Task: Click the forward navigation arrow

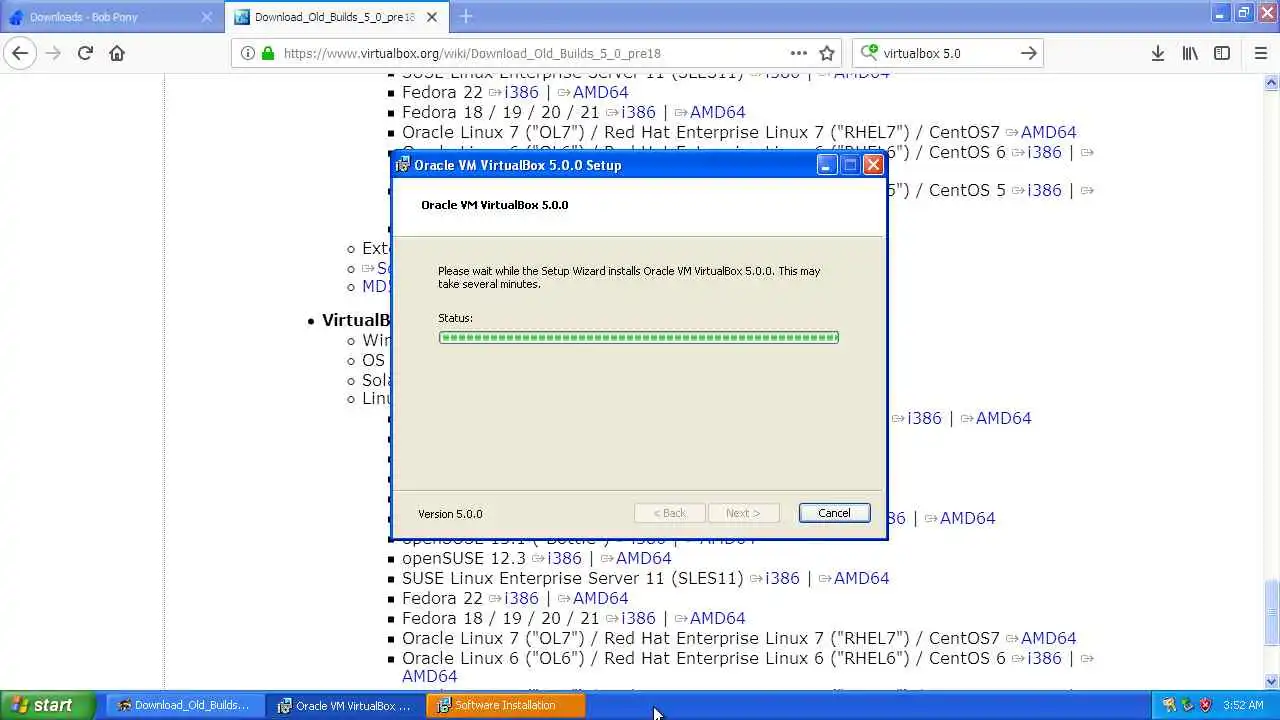Action: (x=53, y=53)
